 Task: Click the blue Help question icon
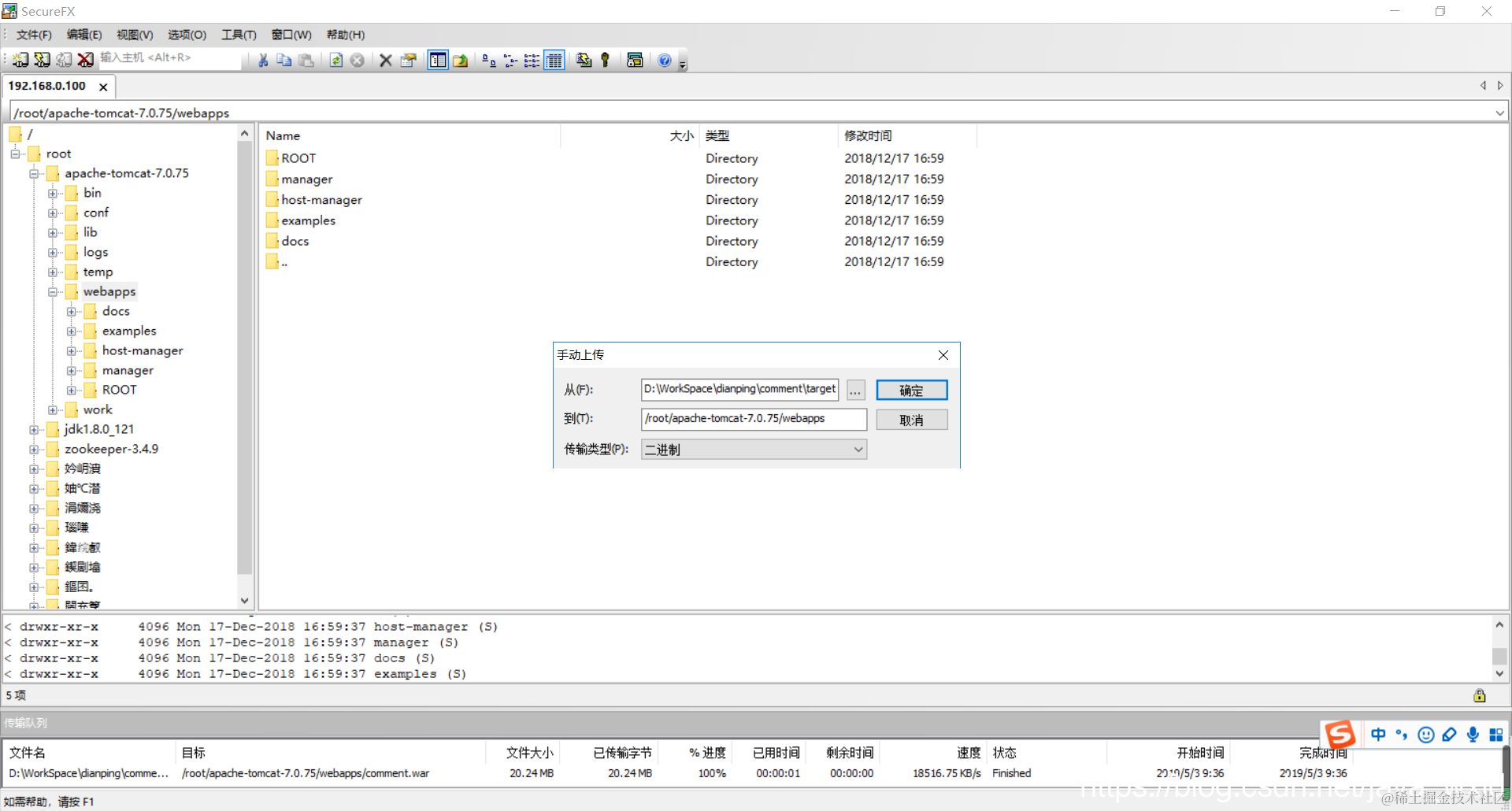coord(665,61)
